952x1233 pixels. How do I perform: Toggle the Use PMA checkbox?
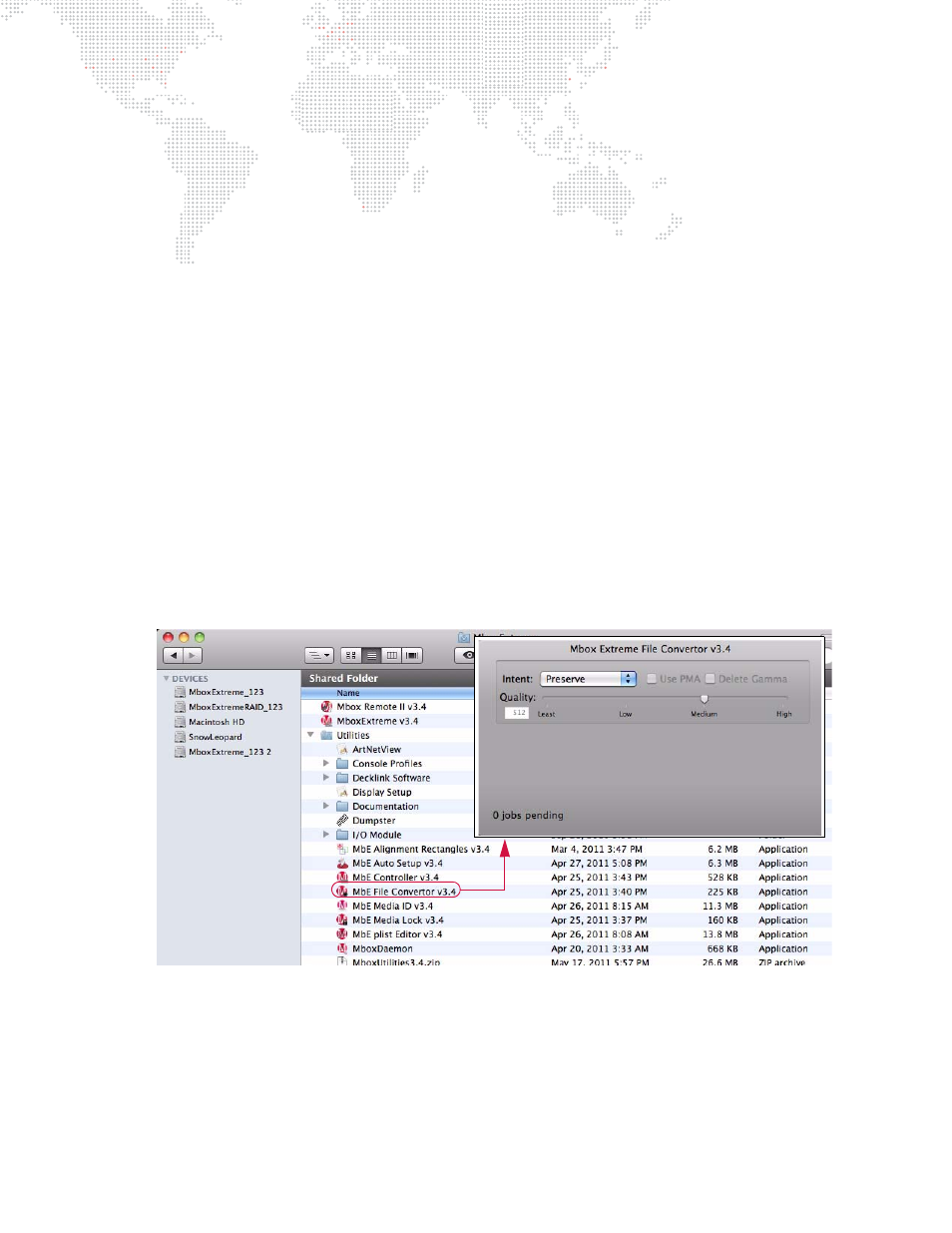click(x=652, y=679)
